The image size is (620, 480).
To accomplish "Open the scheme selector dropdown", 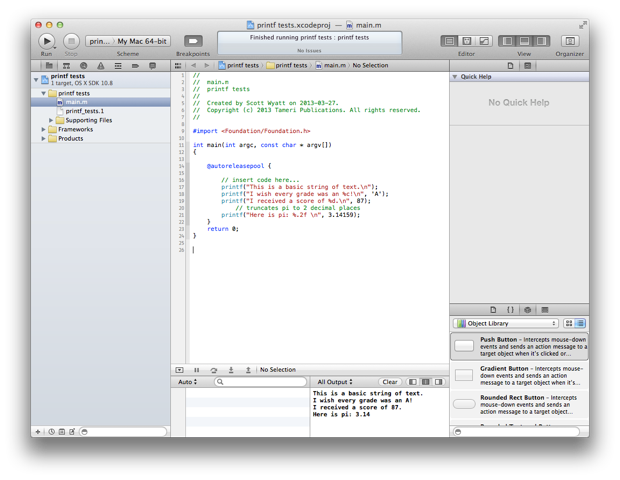I will [99, 41].
